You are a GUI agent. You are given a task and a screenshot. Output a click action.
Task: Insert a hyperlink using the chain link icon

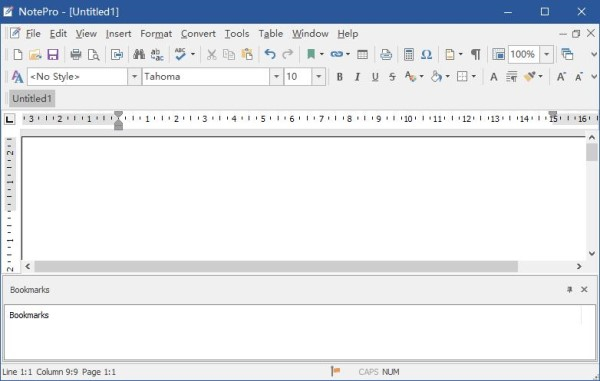tap(337, 54)
